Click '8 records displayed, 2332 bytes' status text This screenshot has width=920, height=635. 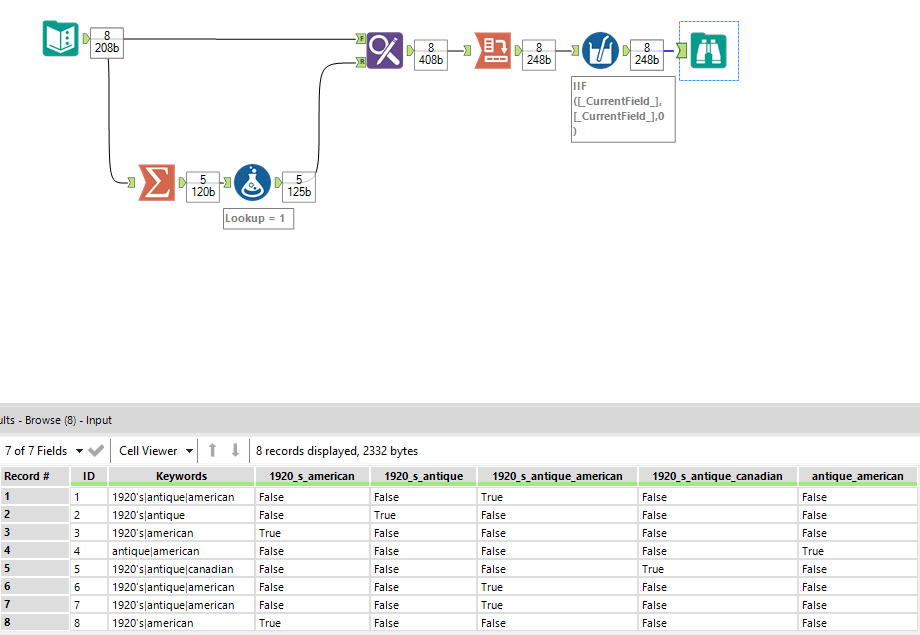pyautogui.click(x=337, y=451)
